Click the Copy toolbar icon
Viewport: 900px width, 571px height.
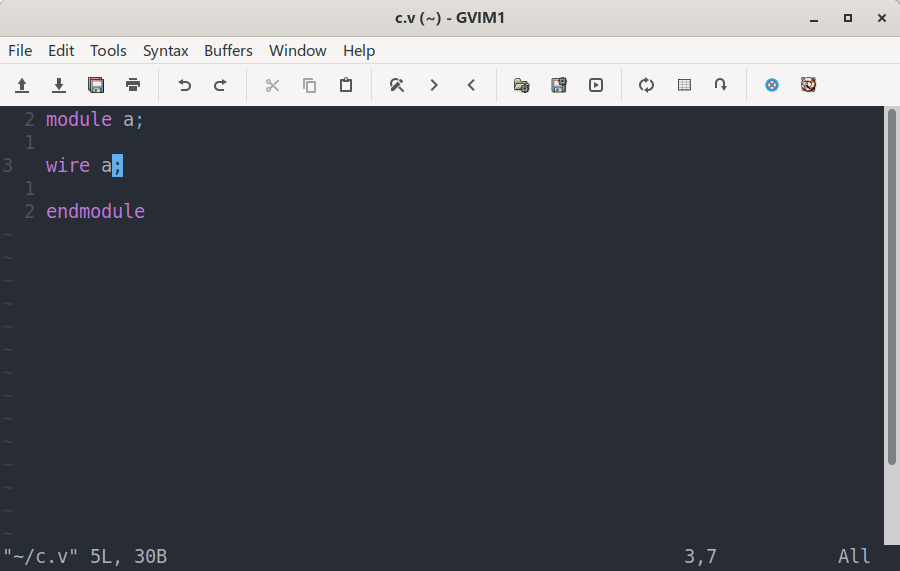[x=309, y=86]
